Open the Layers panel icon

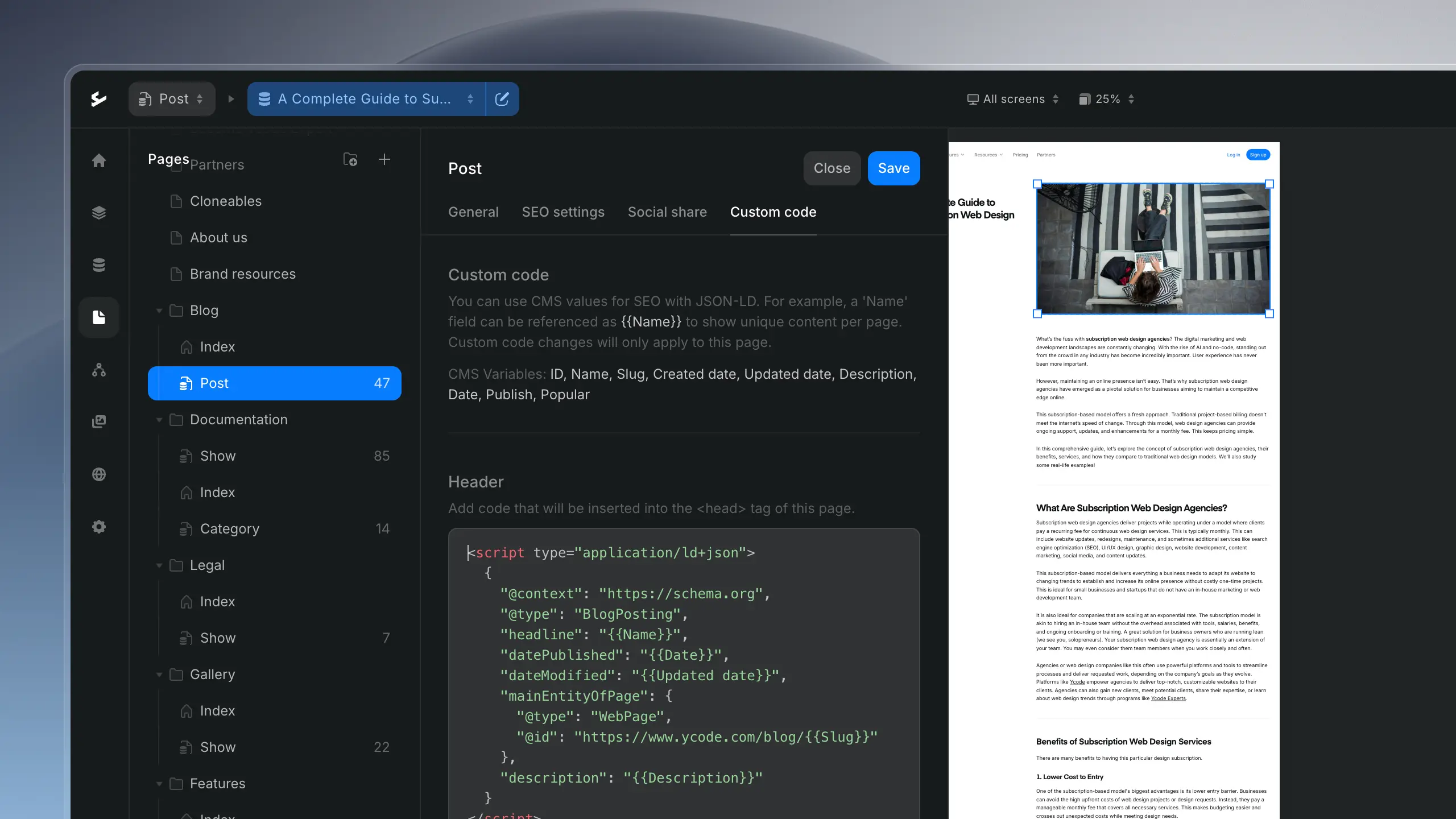[99, 213]
